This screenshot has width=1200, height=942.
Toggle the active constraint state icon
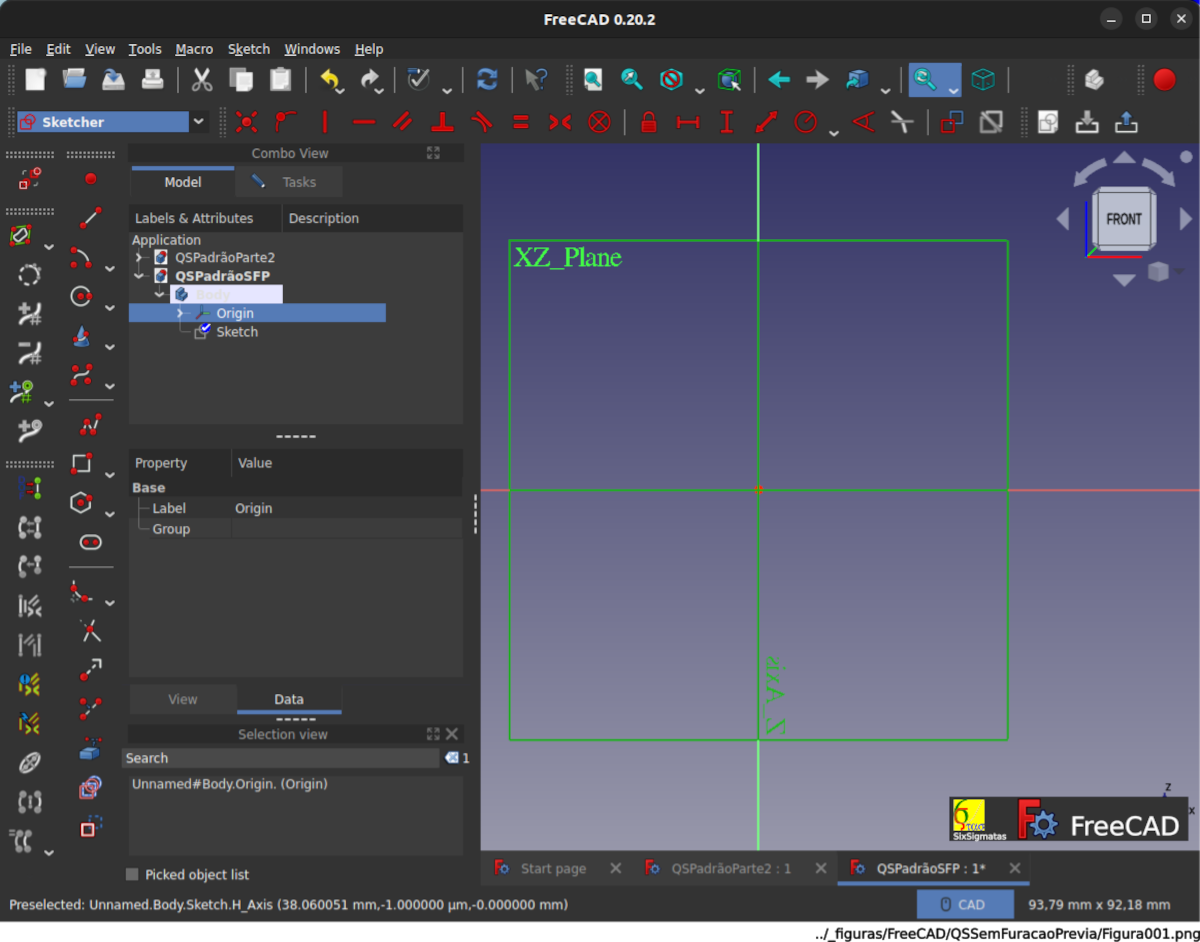991,122
